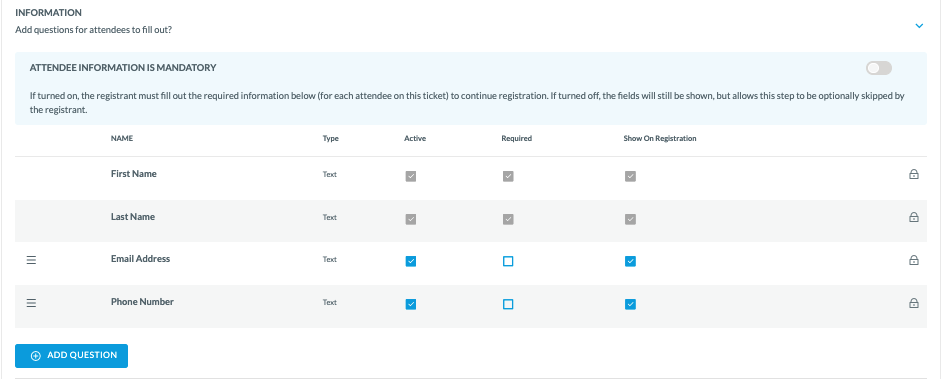Click the NAME column header

122,138
